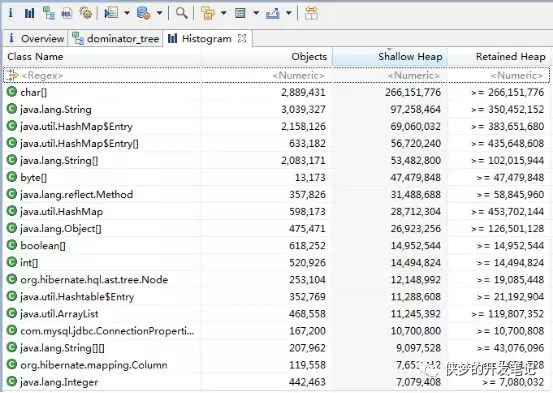The height and width of the screenshot is (393, 553).
Task: Click the Find Object by Address magnifier
Action: 181,13
